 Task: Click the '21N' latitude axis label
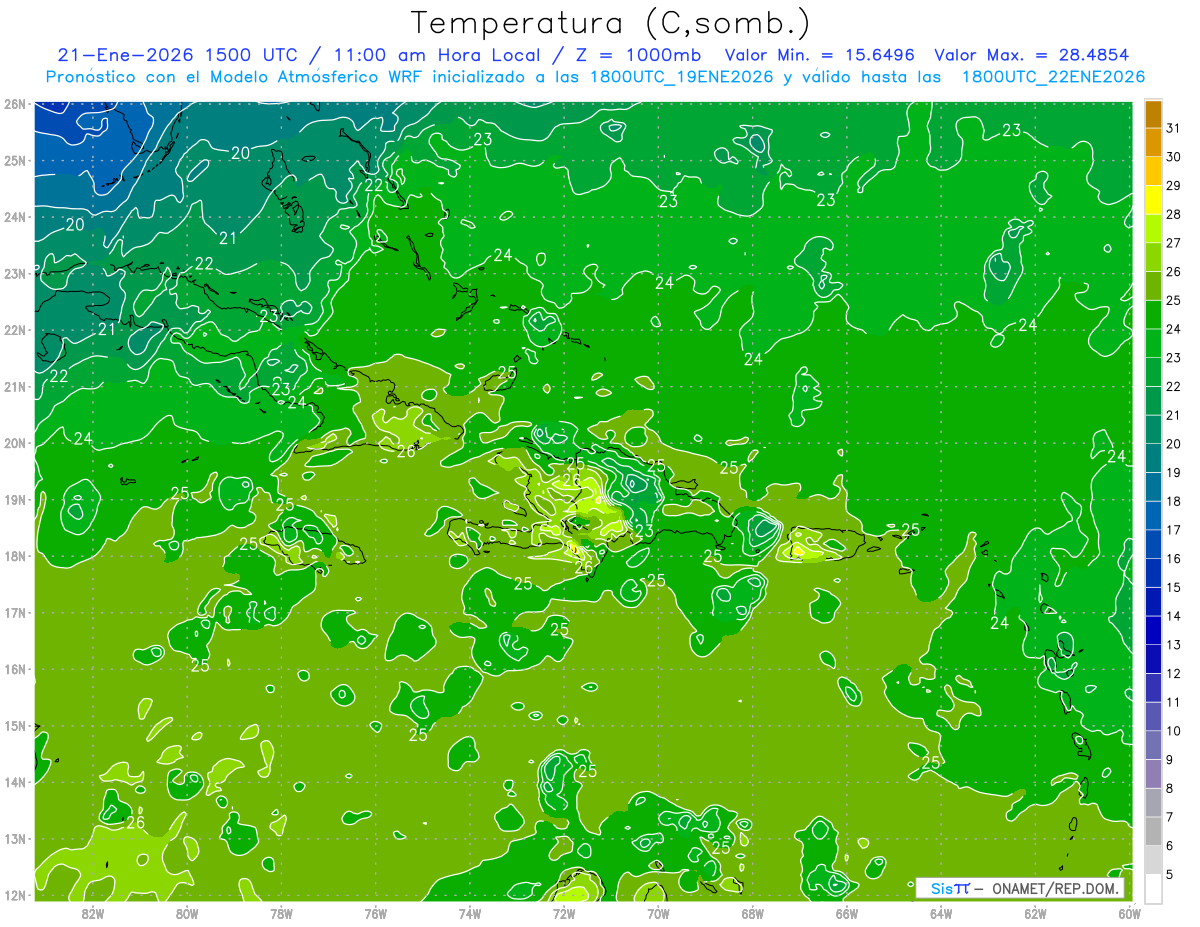14,386
